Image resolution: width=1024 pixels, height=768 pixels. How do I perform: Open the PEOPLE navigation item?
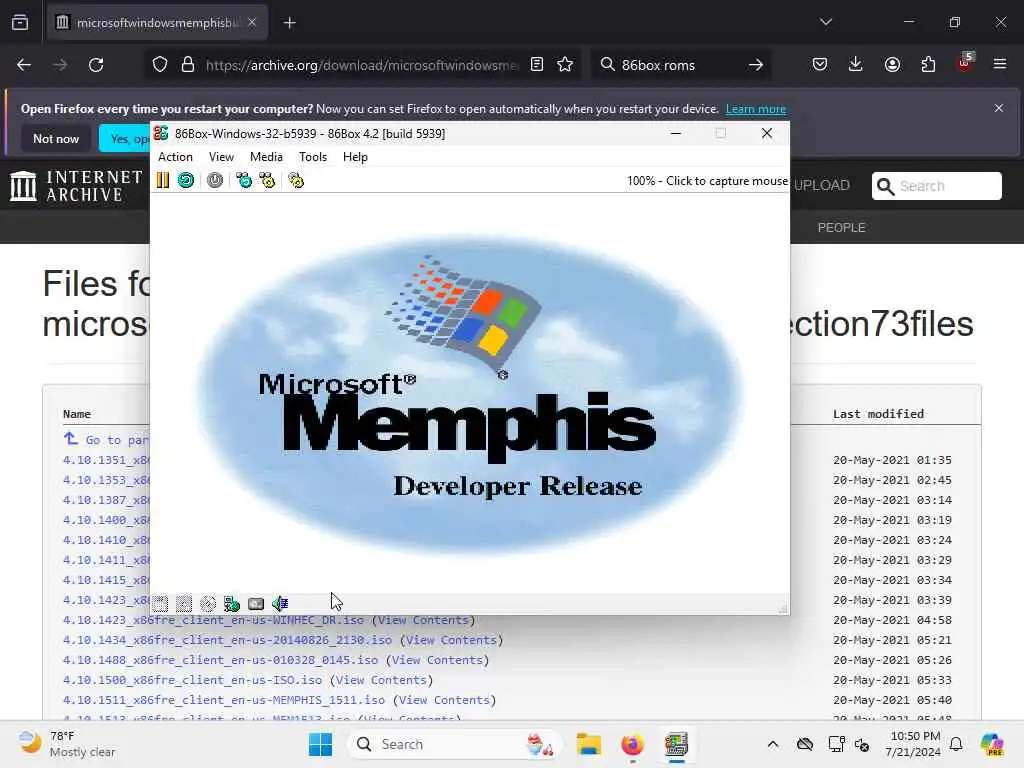(x=842, y=227)
